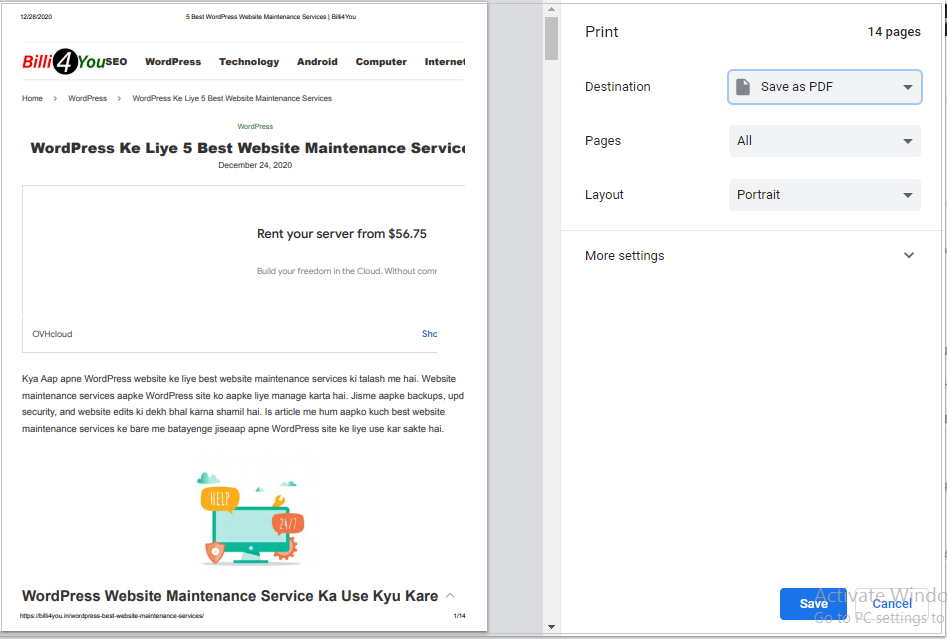This screenshot has width=947, height=639.
Task: Click the preview scrollbar thumb
Action: point(551,39)
